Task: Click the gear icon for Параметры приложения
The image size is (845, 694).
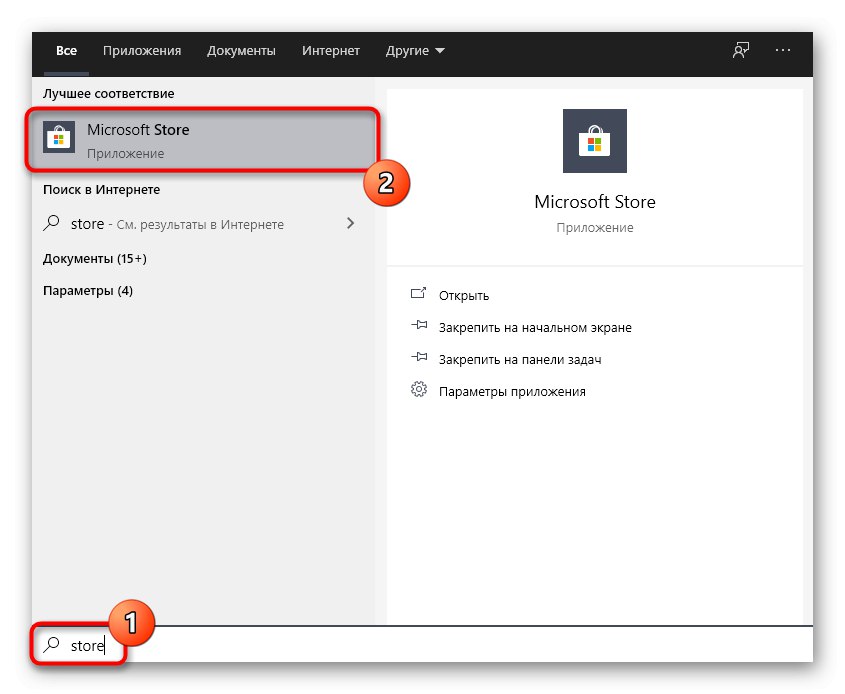Action: click(419, 389)
